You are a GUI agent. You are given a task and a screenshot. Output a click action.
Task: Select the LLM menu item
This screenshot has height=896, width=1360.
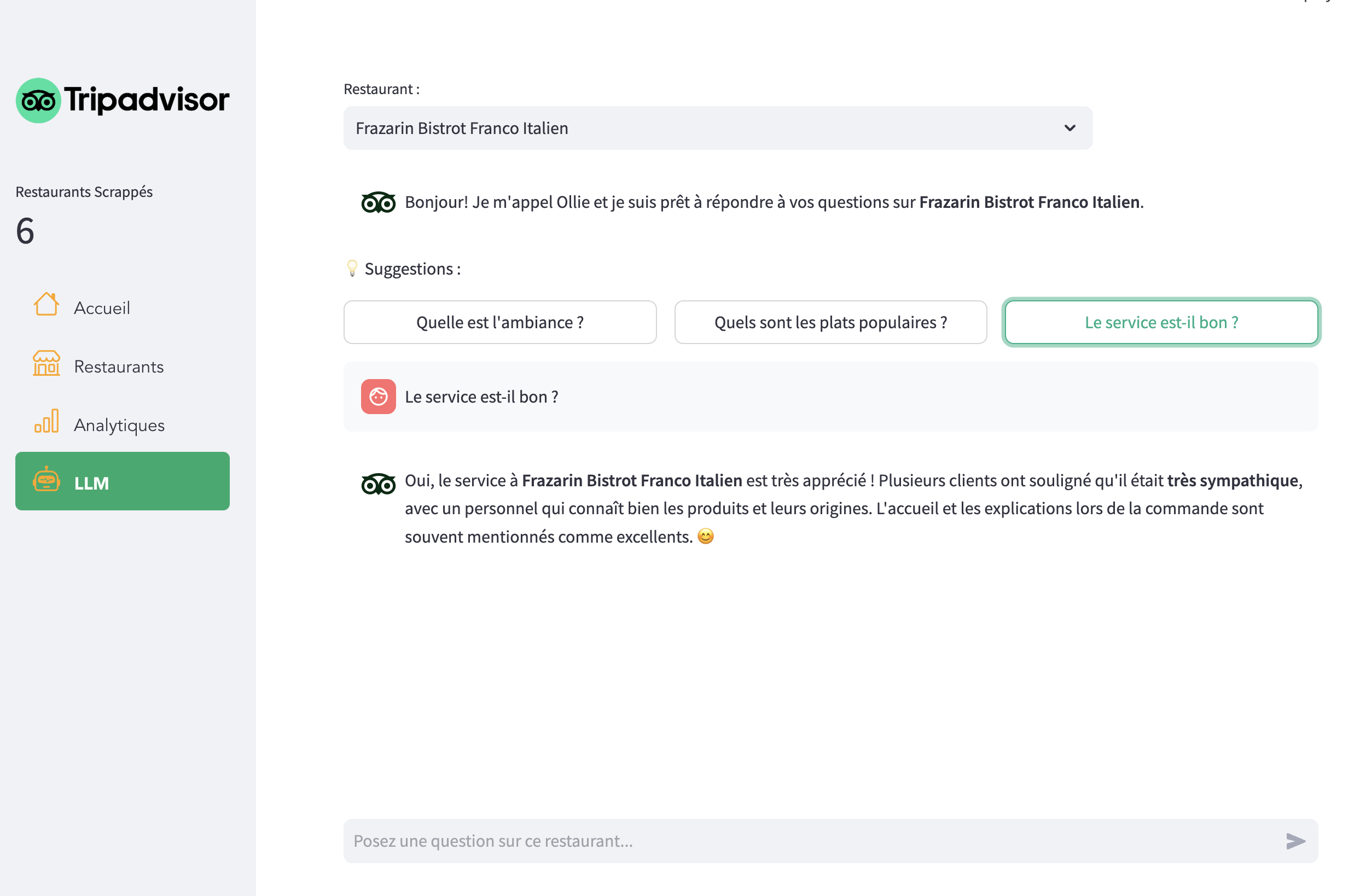point(123,481)
